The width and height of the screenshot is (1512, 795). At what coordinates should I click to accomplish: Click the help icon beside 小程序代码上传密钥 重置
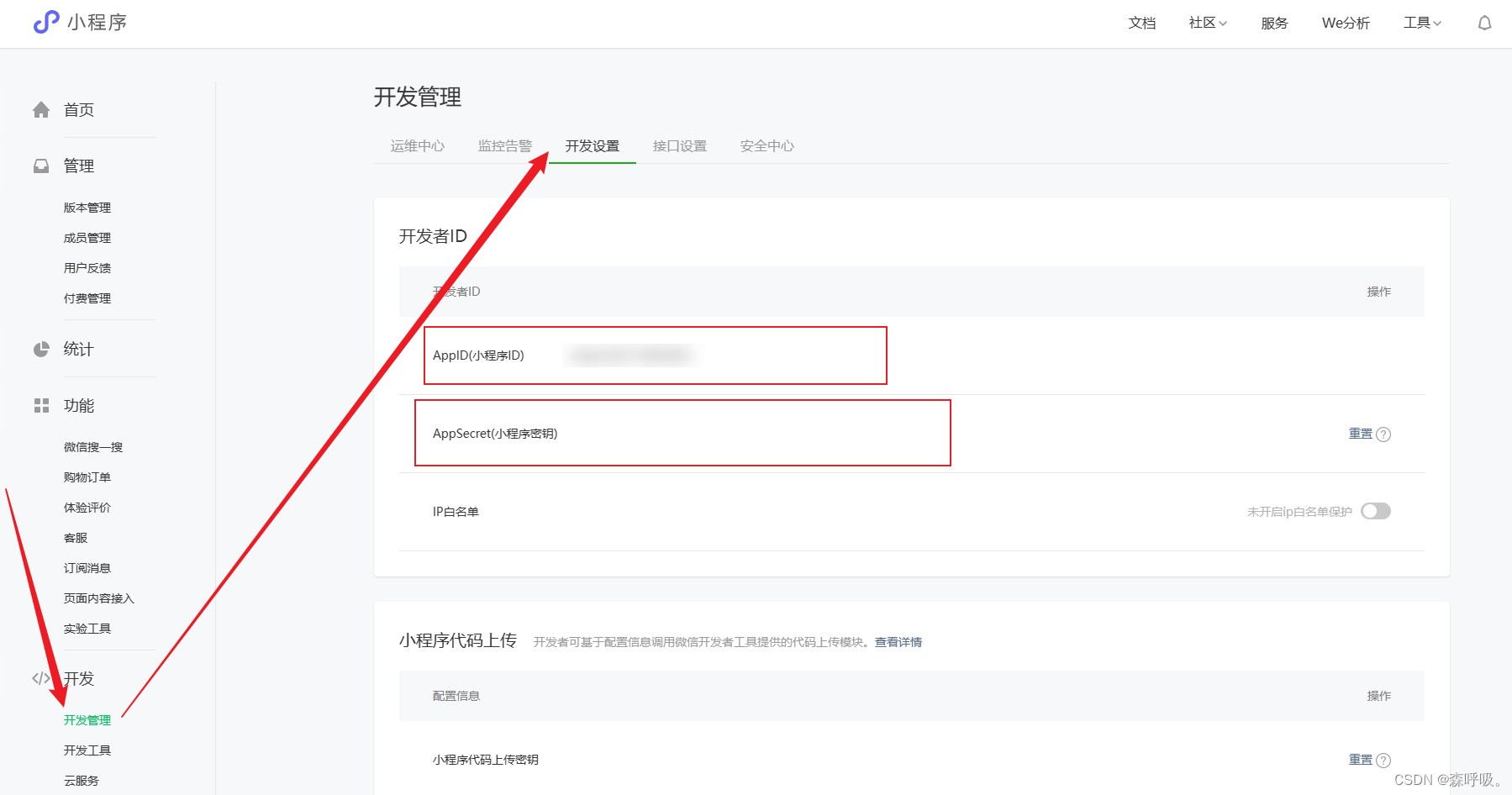[x=1384, y=759]
